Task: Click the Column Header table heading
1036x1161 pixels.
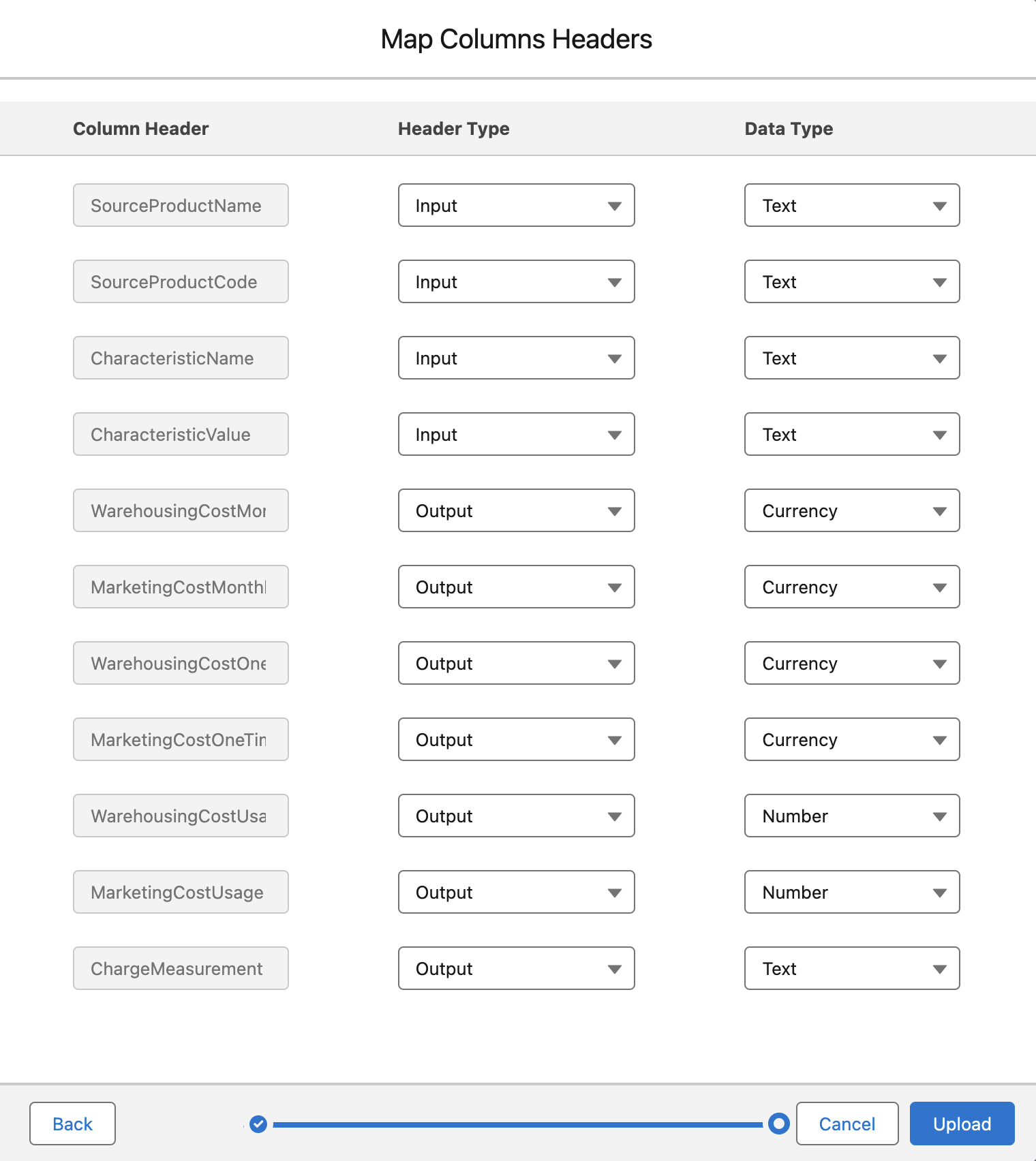Action: [141, 129]
